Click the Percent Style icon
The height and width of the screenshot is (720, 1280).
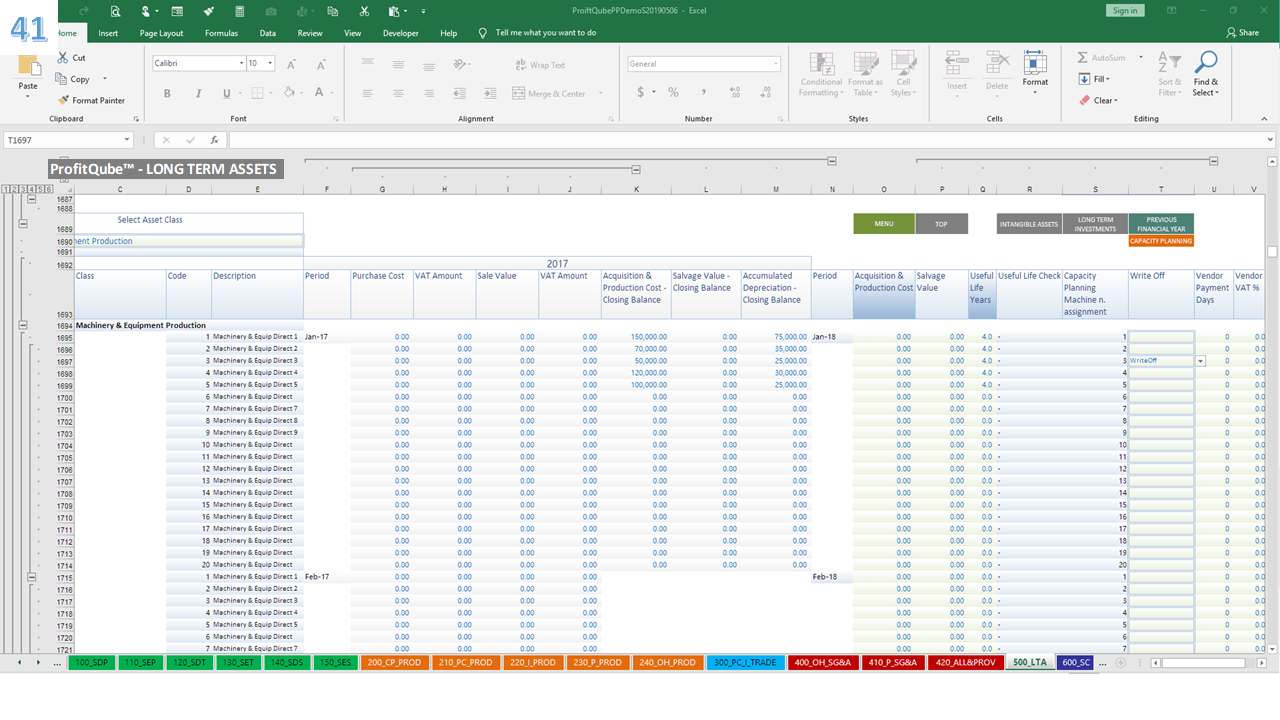(x=673, y=92)
